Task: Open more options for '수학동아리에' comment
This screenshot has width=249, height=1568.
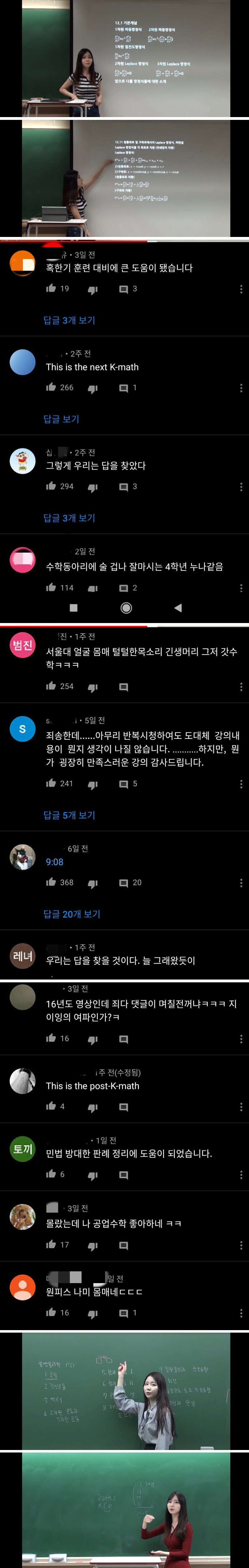Action: [241, 588]
